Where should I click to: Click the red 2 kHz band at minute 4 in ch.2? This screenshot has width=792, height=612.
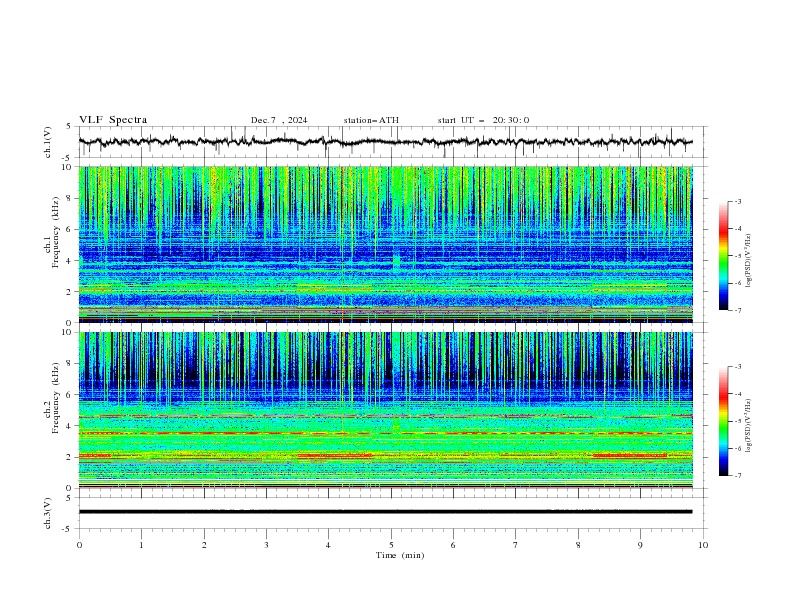point(335,455)
